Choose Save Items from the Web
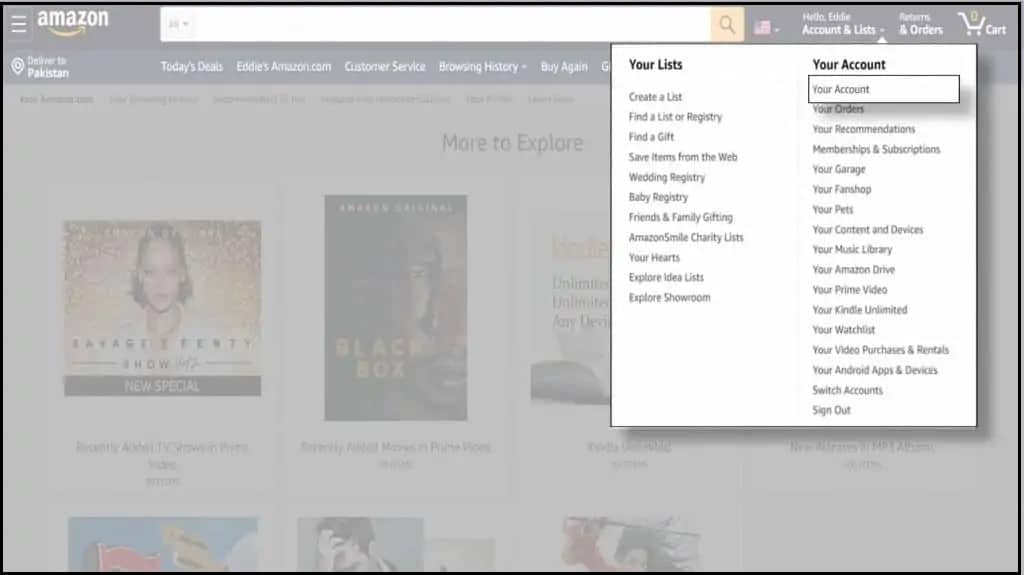1024x575 pixels. [682, 157]
